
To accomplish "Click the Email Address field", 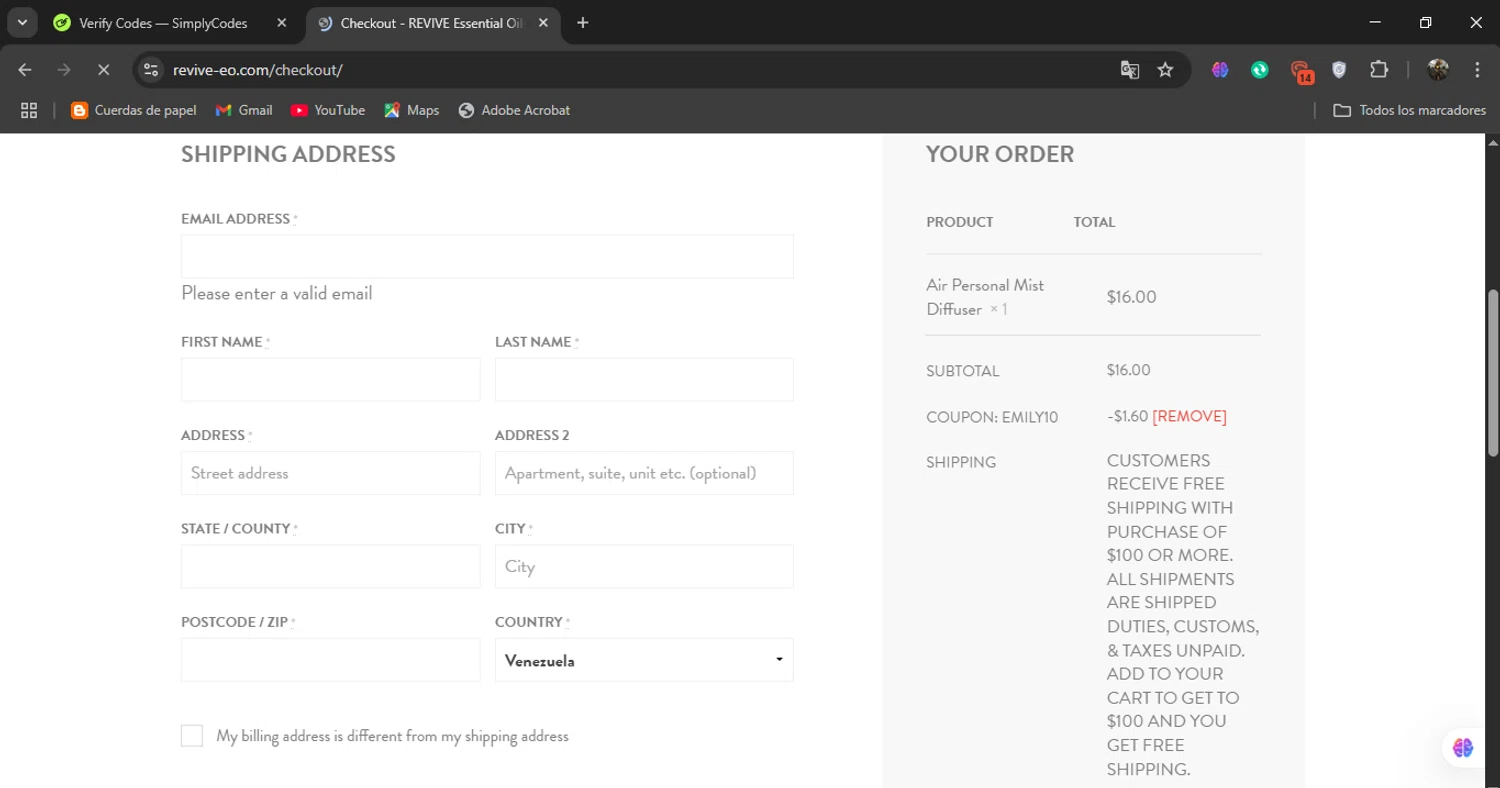I will pyautogui.click(x=487, y=257).
